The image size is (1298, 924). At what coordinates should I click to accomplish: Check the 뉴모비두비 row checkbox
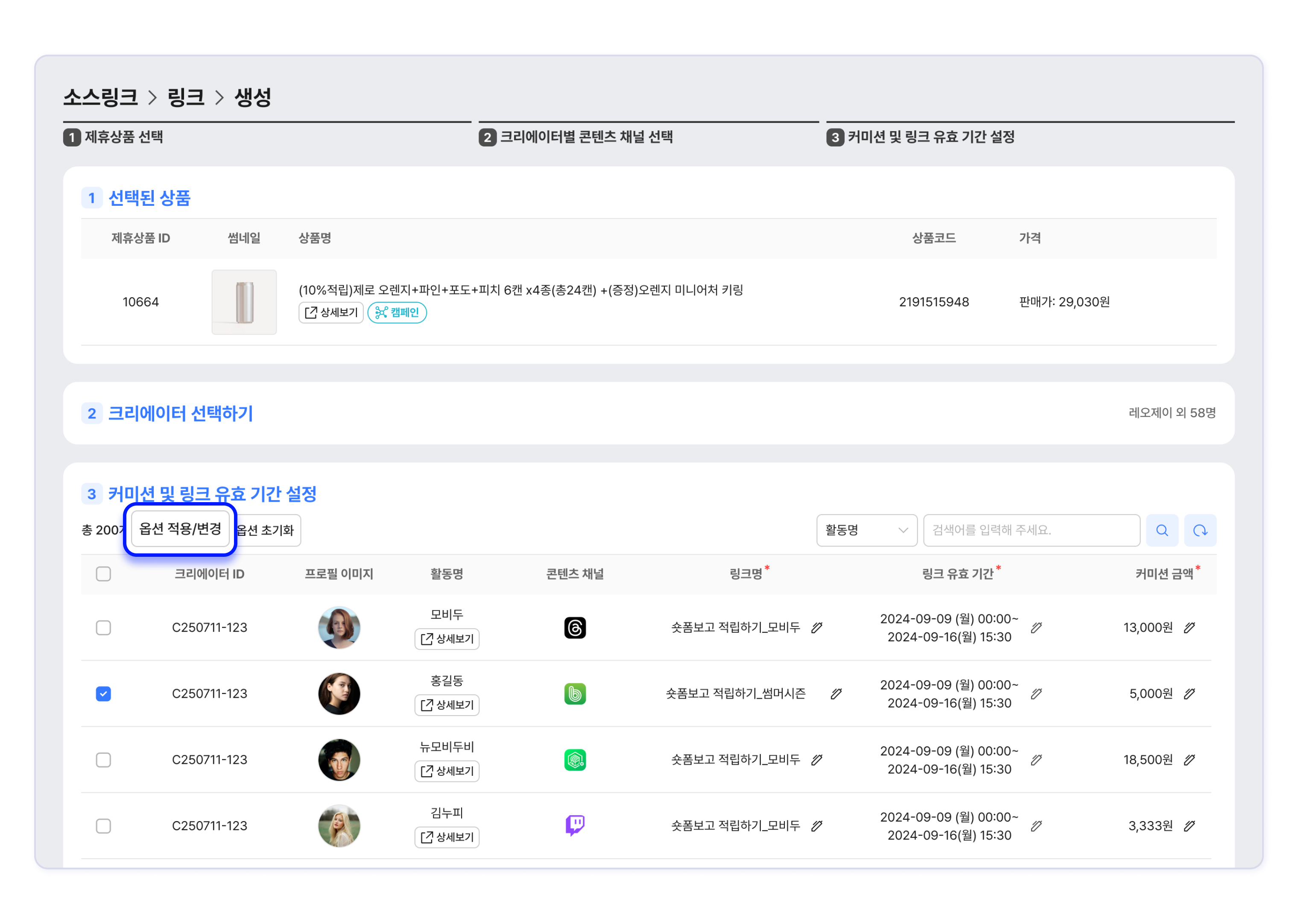[103, 760]
